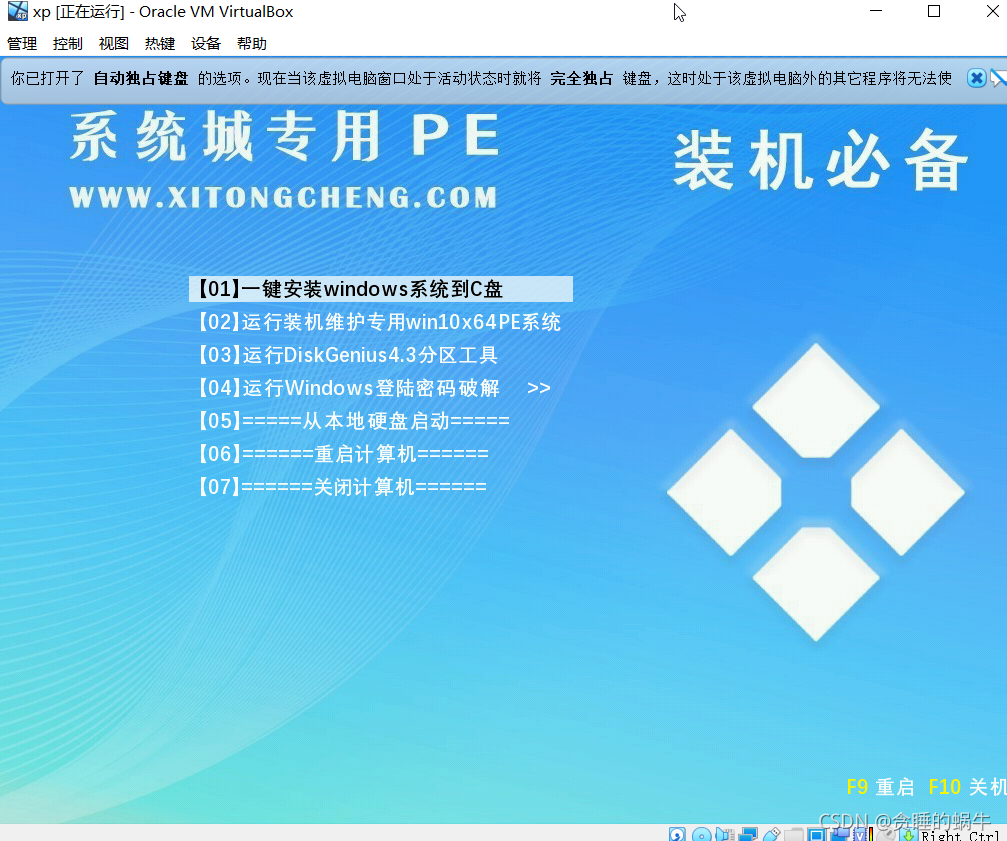Open the 设备 menu

(206, 44)
